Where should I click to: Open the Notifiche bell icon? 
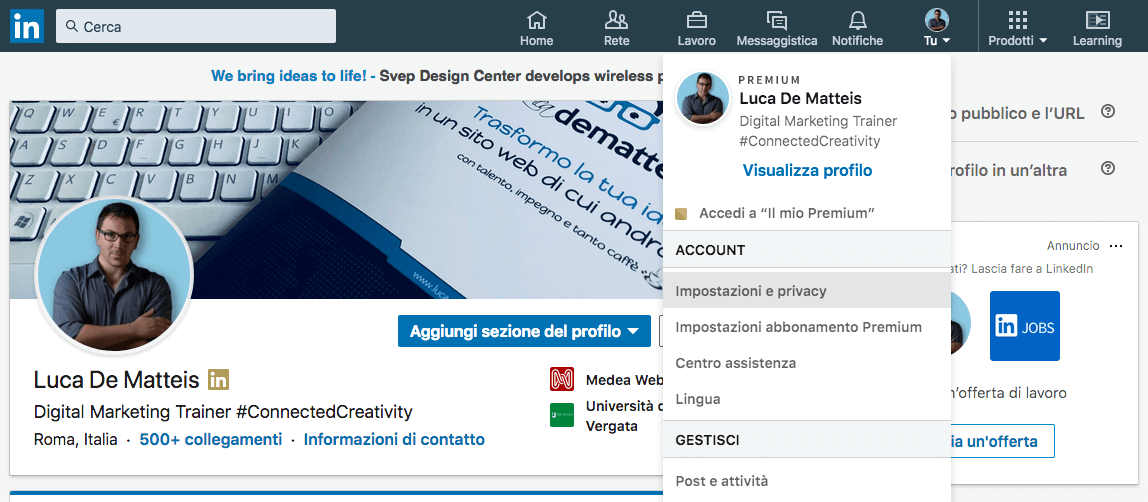pos(857,20)
